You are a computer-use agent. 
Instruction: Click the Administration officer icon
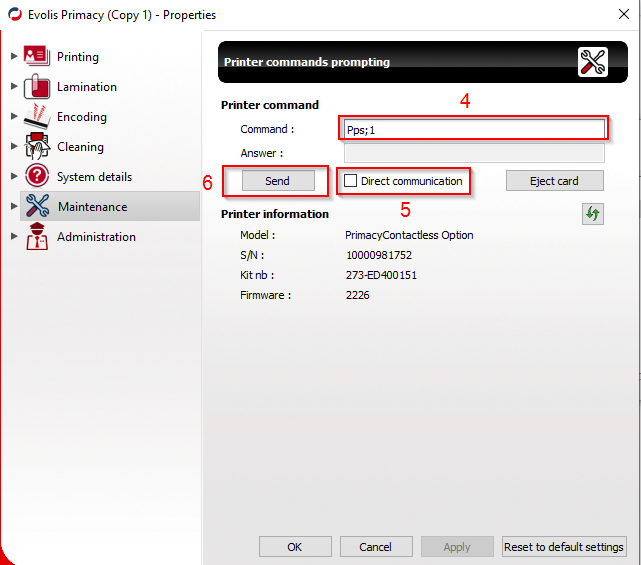point(37,236)
